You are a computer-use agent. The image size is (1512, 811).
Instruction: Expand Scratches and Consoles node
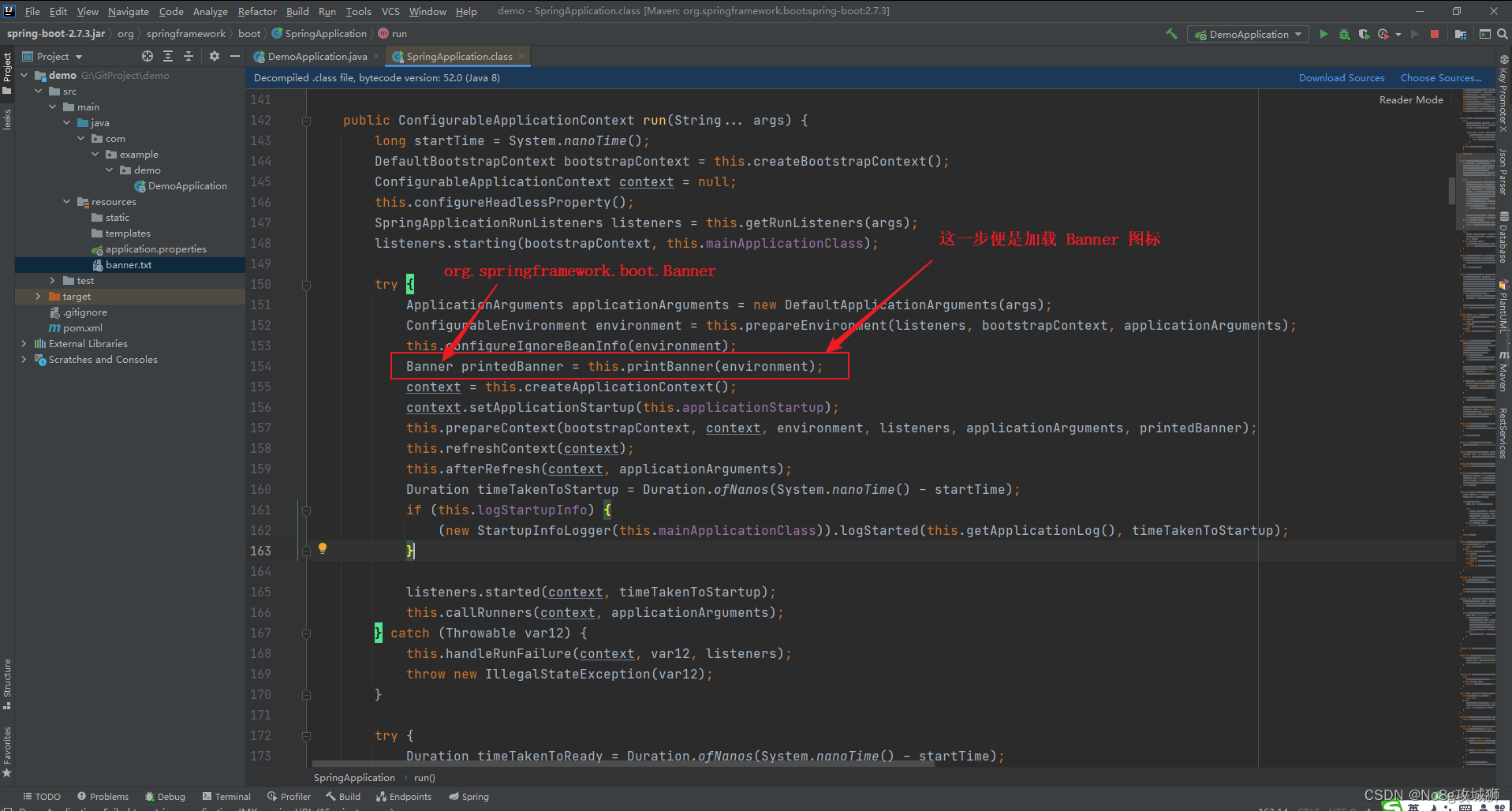24,360
